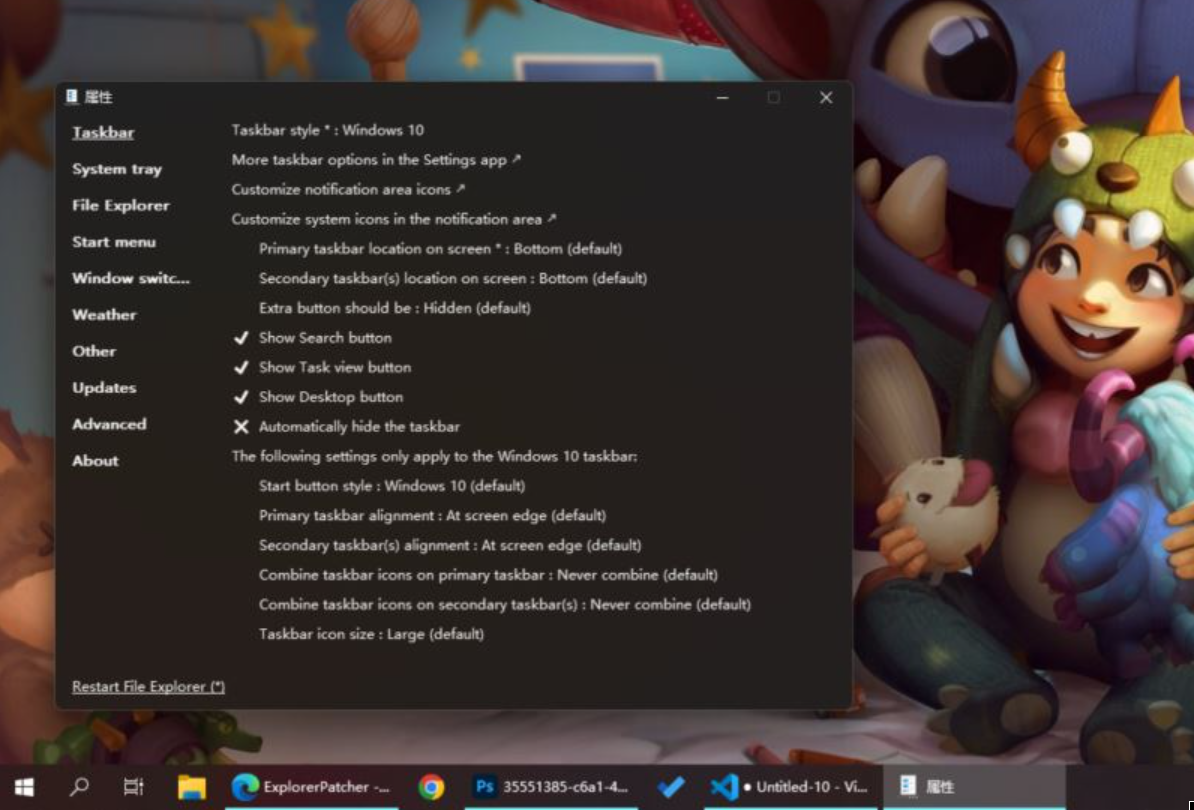The height and width of the screenshot is (810, 1194).
Task: Open the taskbar Search magnifier icon
Action: point(78,786)
